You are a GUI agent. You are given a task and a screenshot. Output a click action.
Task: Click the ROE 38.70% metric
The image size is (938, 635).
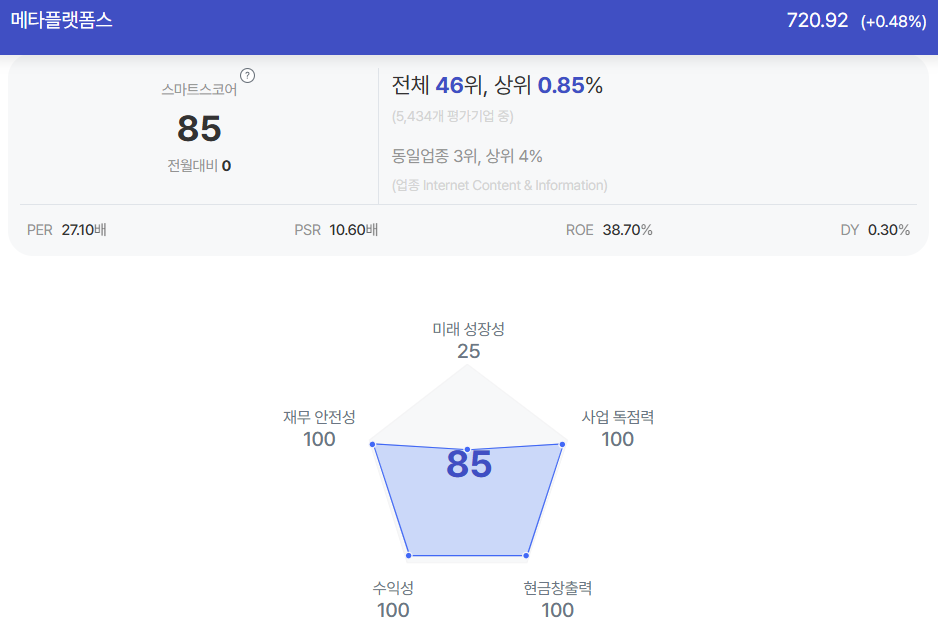[609, 230]
